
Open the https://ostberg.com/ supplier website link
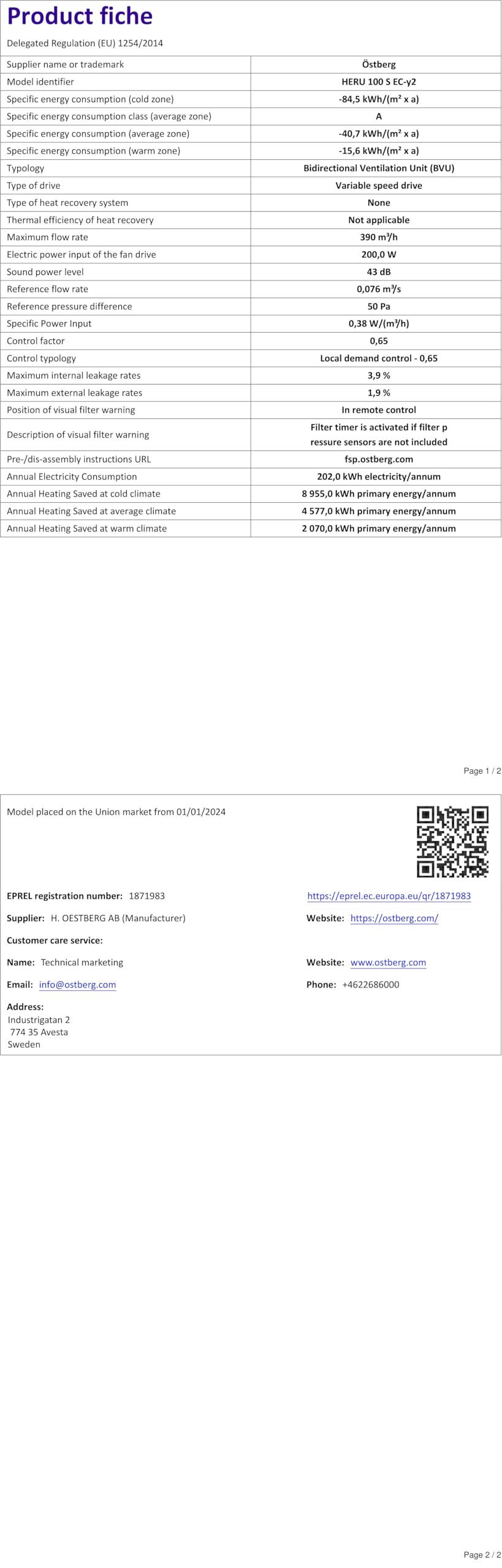[x=394, y=918]
